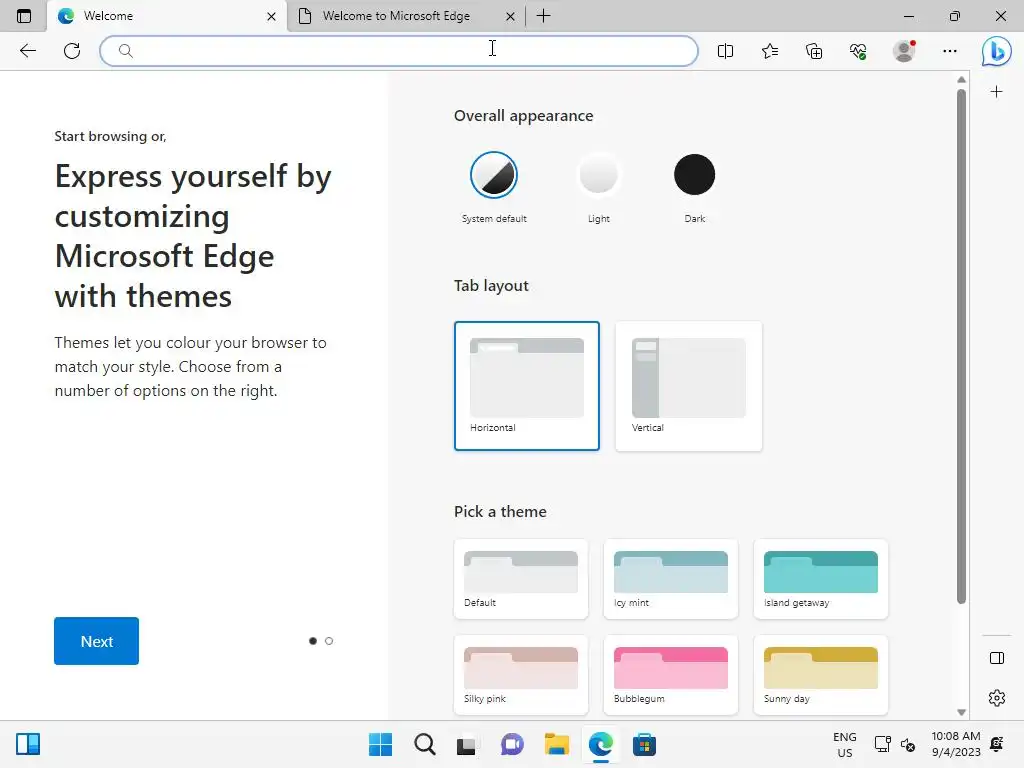Open the profile avatar icon
The height and width of the screenshot is (768, 1024).
coord(904,51)
